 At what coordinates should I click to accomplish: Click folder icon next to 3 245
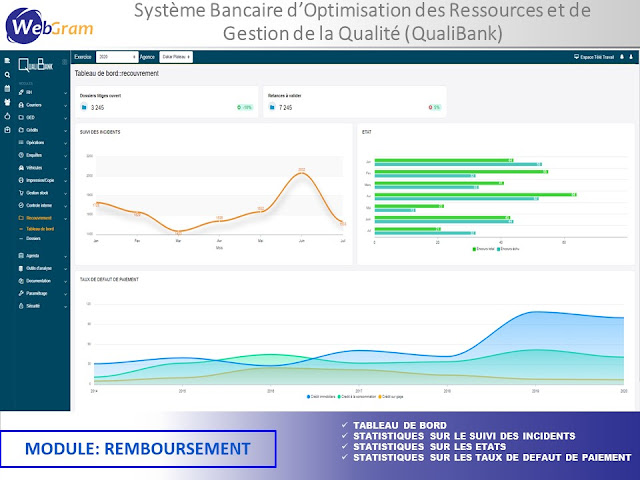coord(84,107)
